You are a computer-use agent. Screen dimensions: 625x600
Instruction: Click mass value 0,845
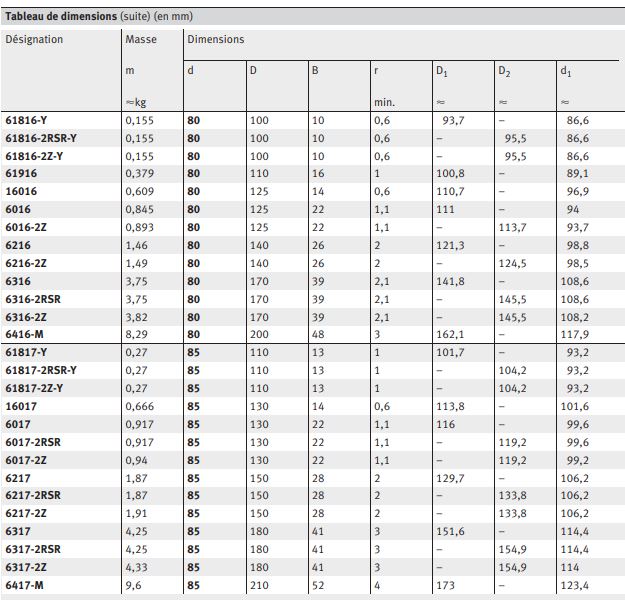tap(140, 209)
